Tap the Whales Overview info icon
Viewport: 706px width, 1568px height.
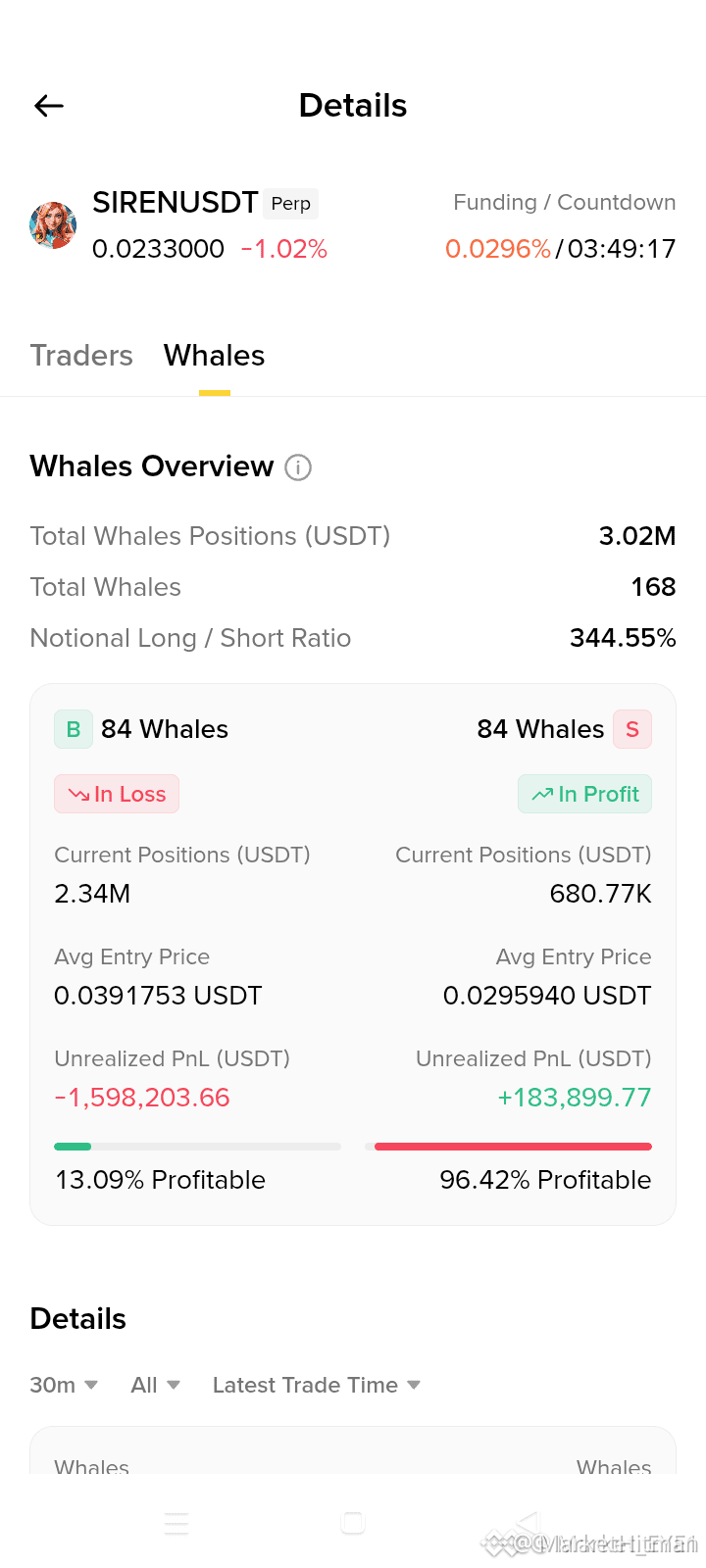pos(298,467)
